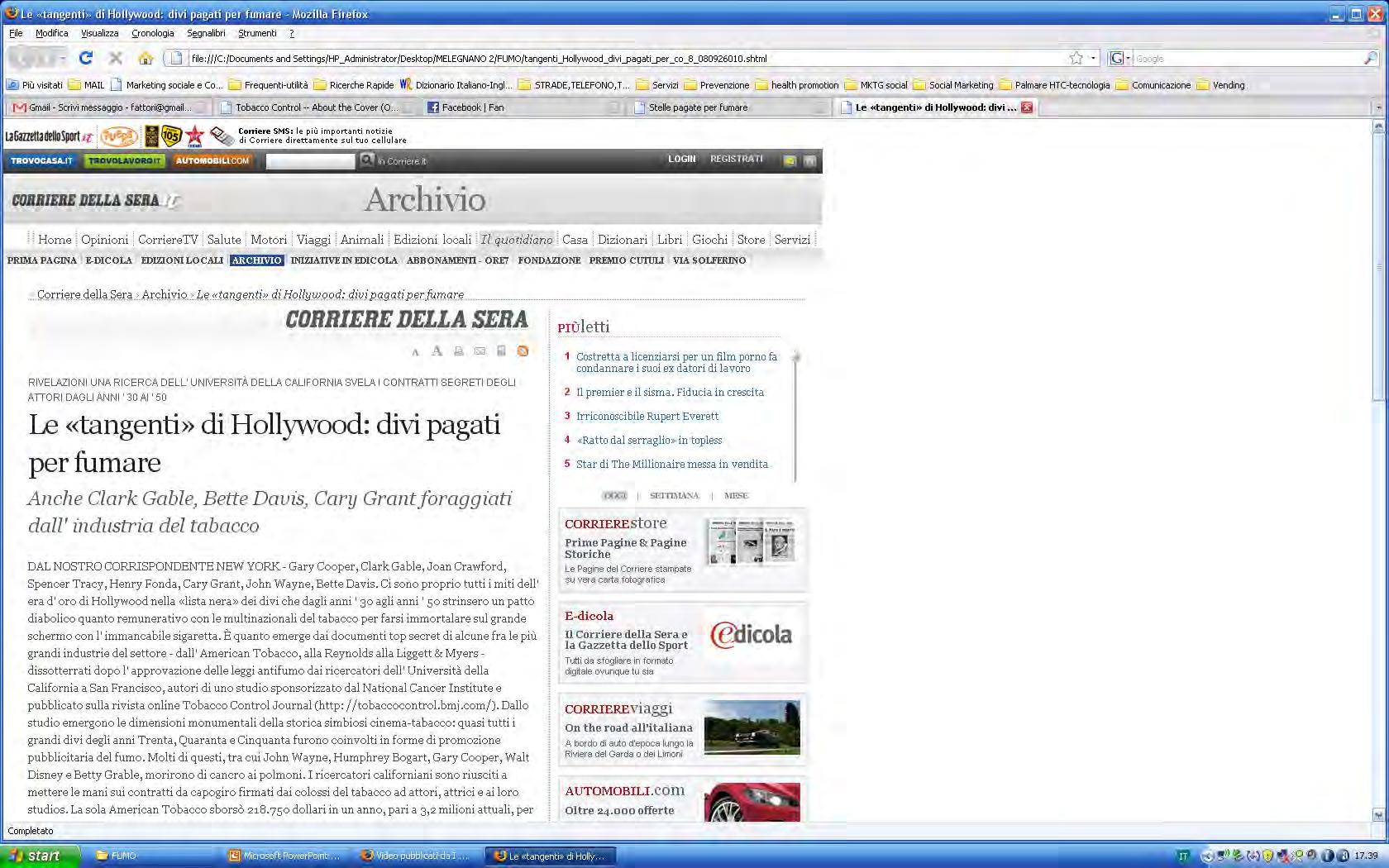Open the CORRIEREviaggi car thumbnail
1389x868 pixels.
pyautogui.click(x=752, y=727)
